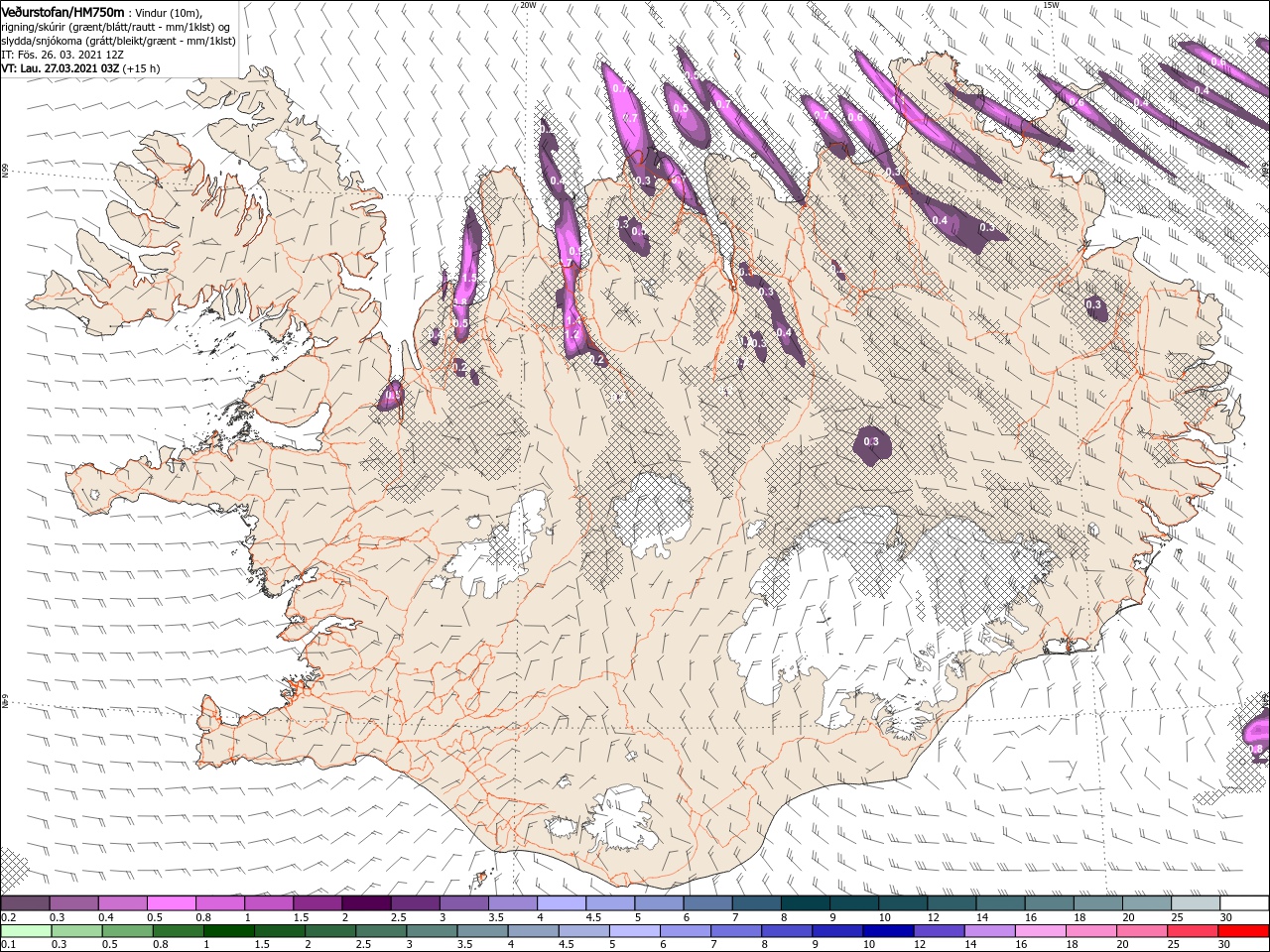Select the palest green 0.1 rain legend swatch
The image size is (1270, 952).
26,931
